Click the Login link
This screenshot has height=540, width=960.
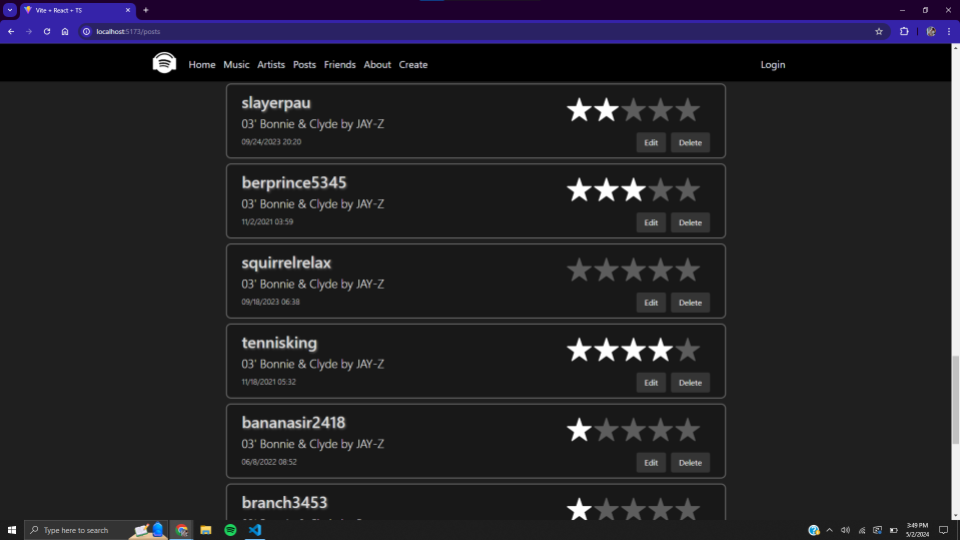773,64
